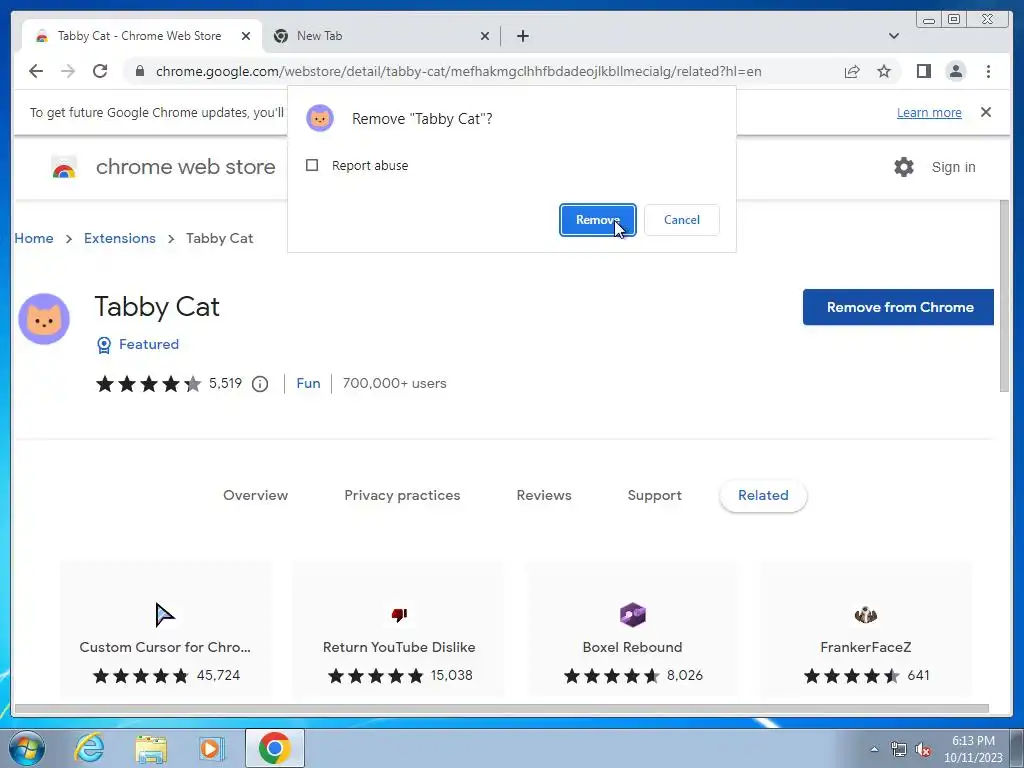Cancel the Remove Tabby Cat dialog
1024x768 pixels.
click(x=682, y=220)
